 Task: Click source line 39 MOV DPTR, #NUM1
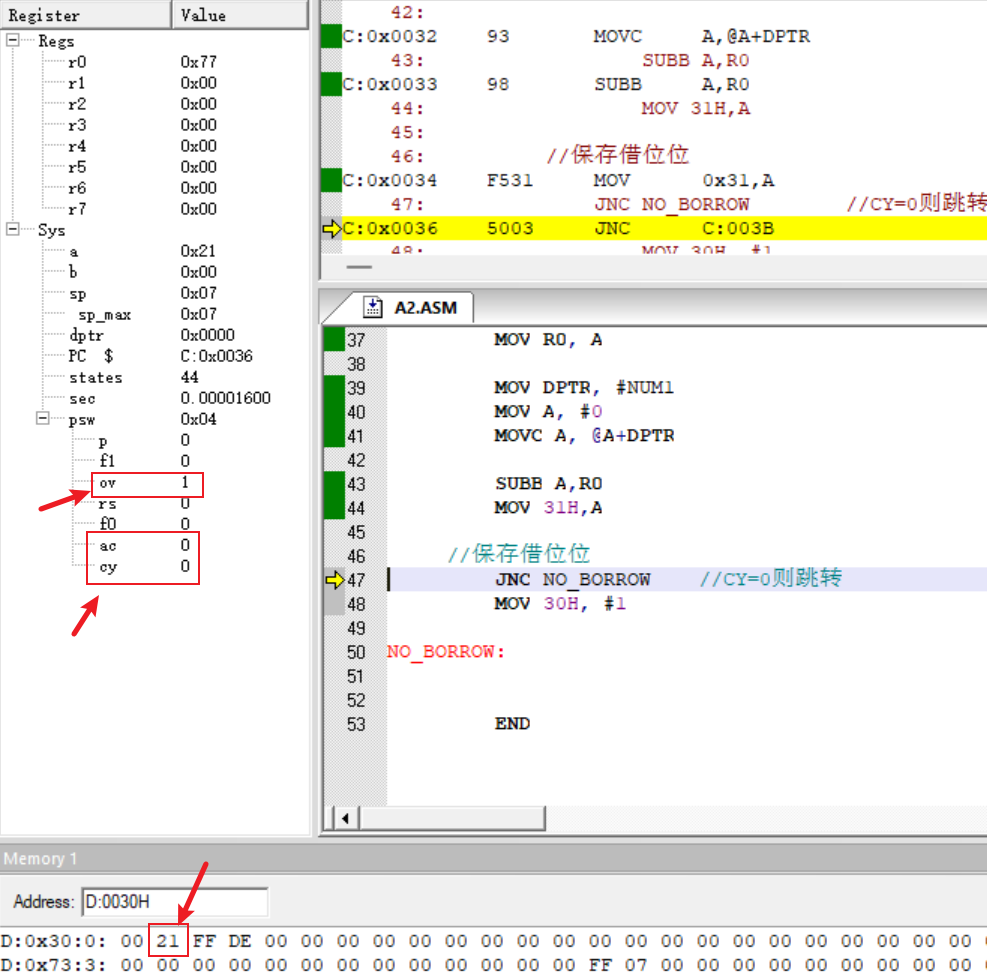tap(584, 388)
